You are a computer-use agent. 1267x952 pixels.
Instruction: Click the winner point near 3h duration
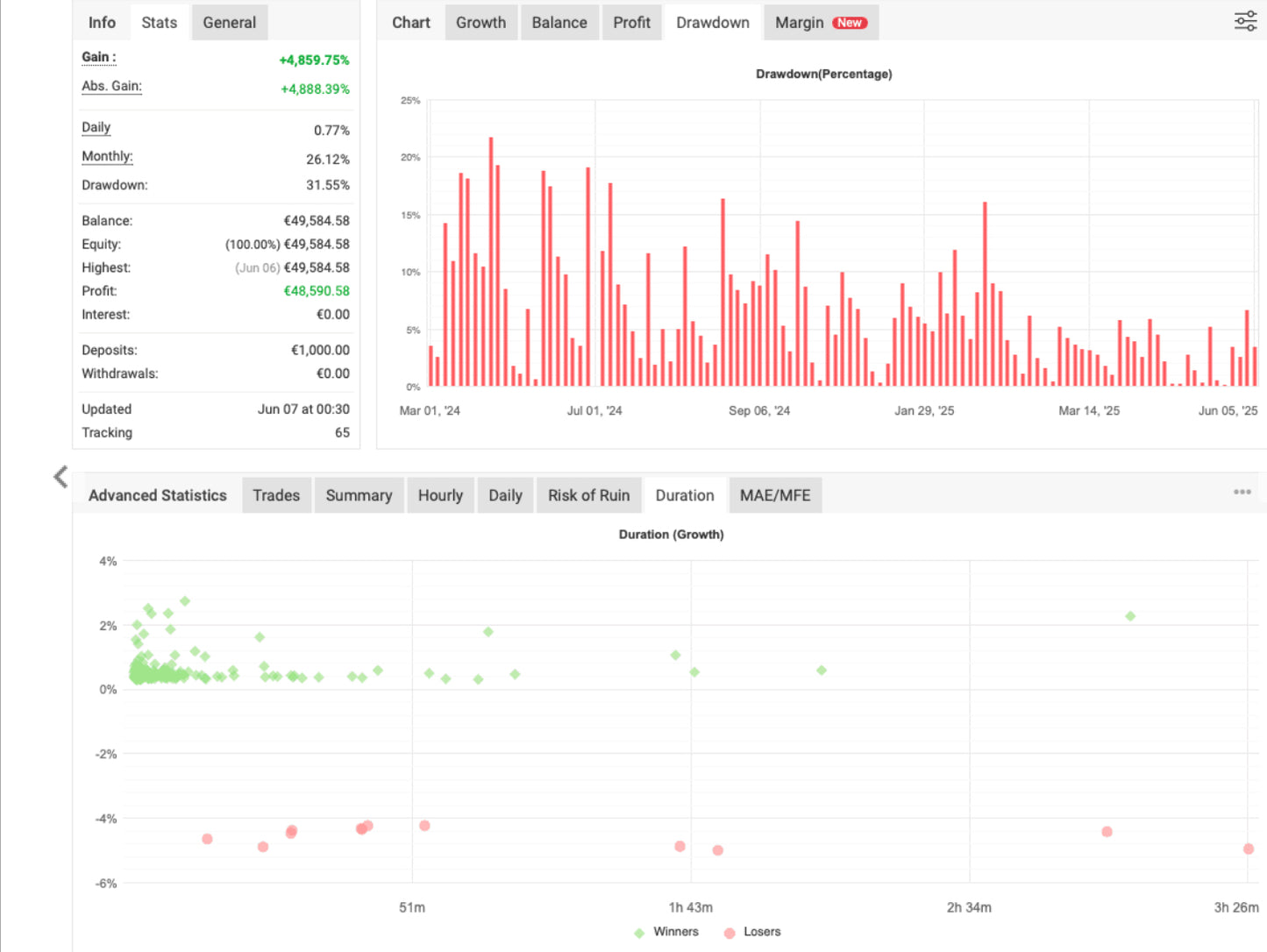click(1130, 616)
